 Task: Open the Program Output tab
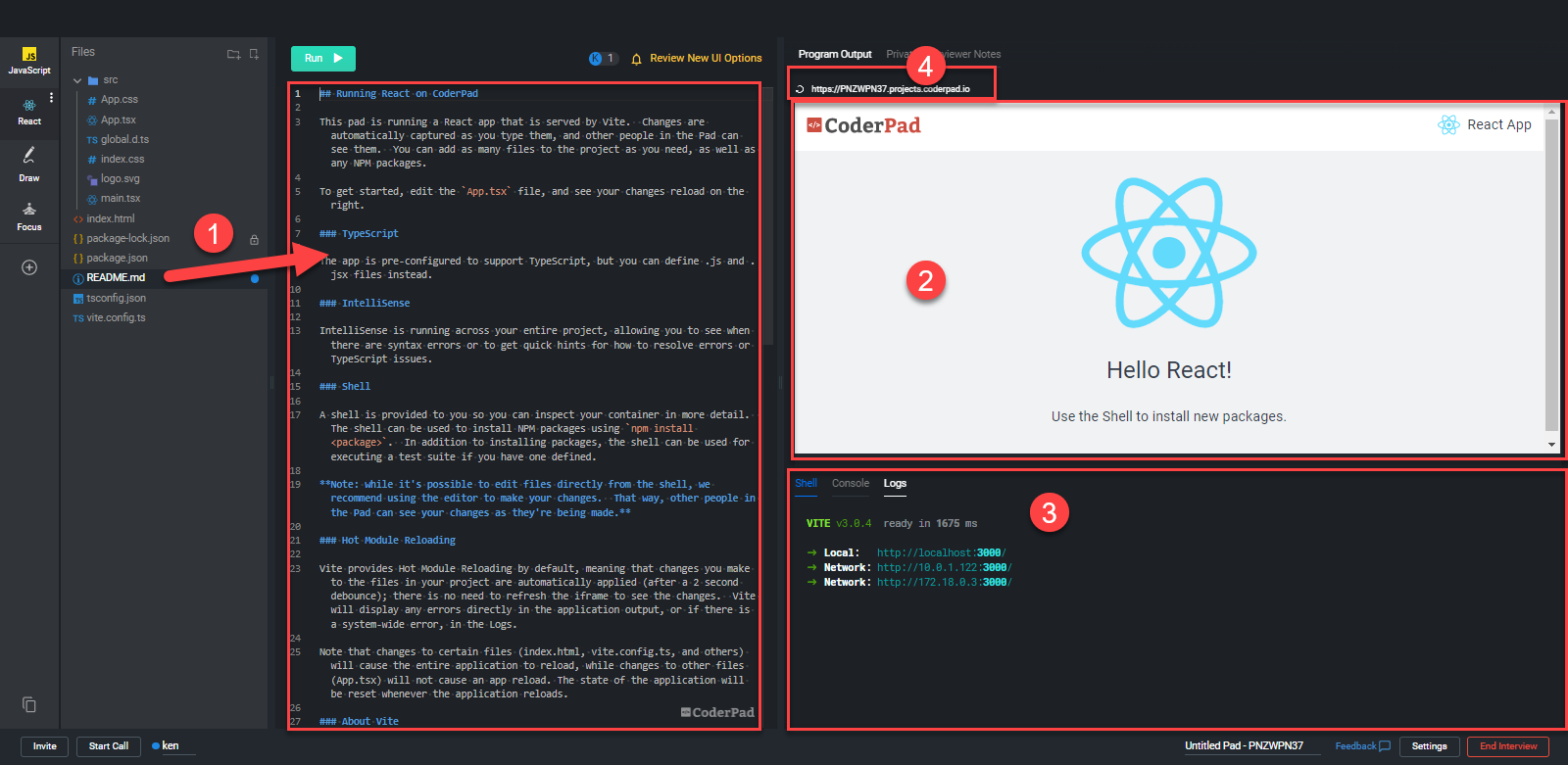click(x=834, y=54)
